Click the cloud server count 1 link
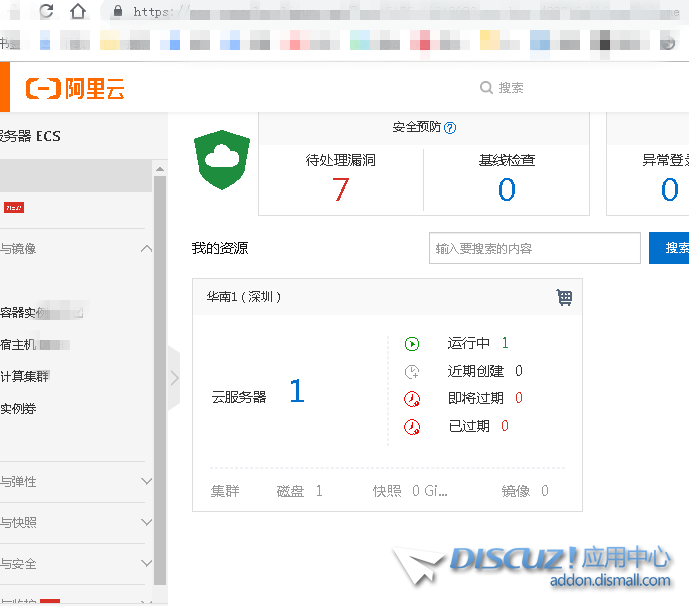This screenshot has height=606, width=689. point(296,392)
